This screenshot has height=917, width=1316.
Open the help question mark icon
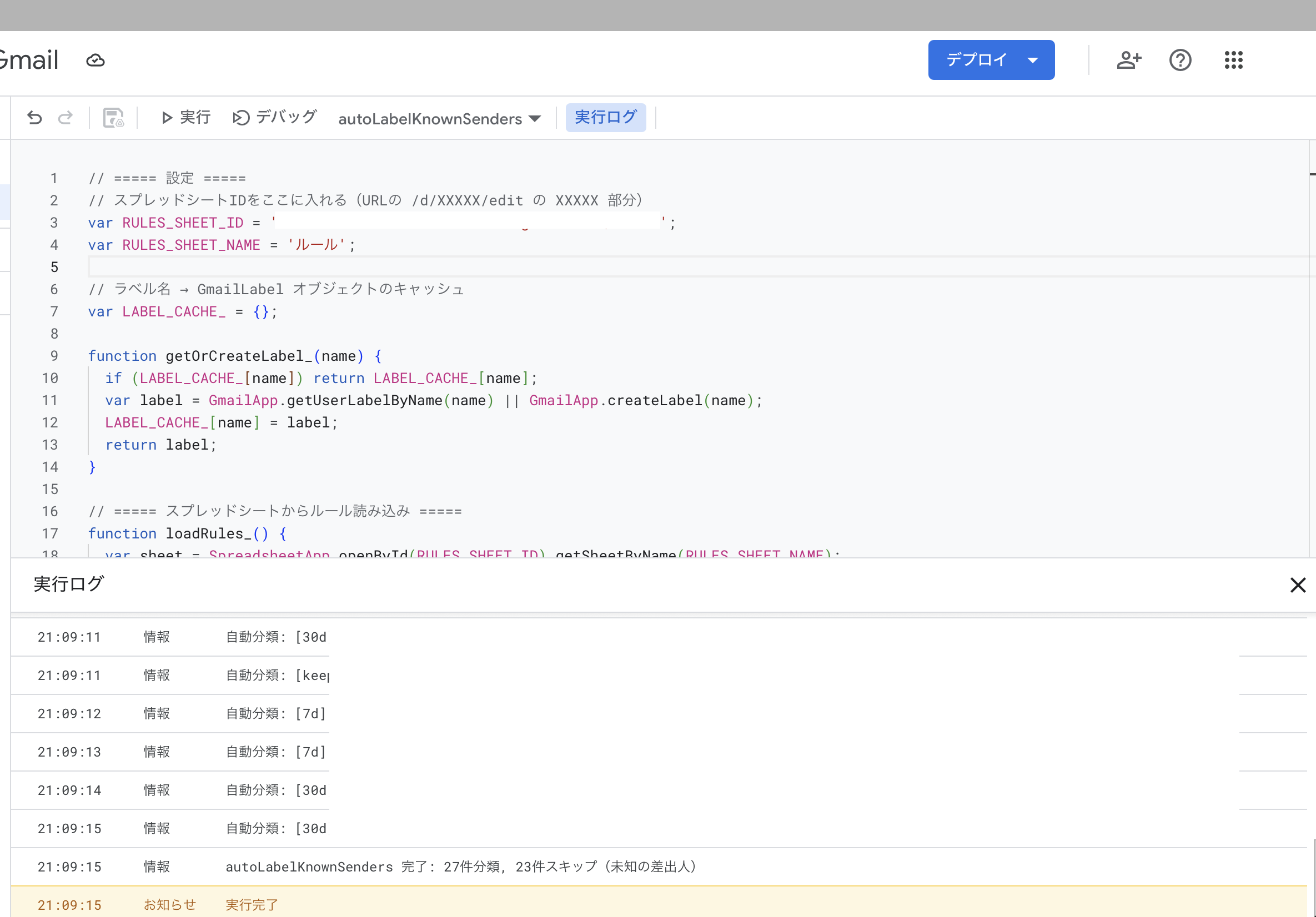point(1179,59)
